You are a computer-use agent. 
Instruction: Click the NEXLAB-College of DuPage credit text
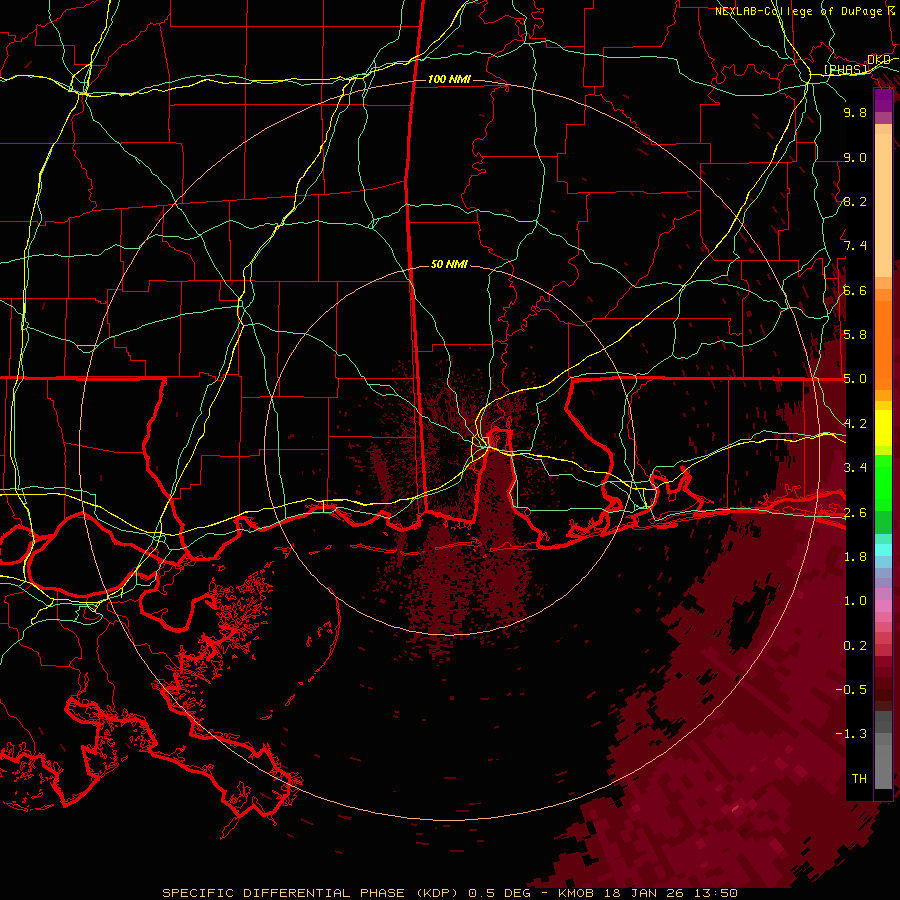[x=806, y=11]
